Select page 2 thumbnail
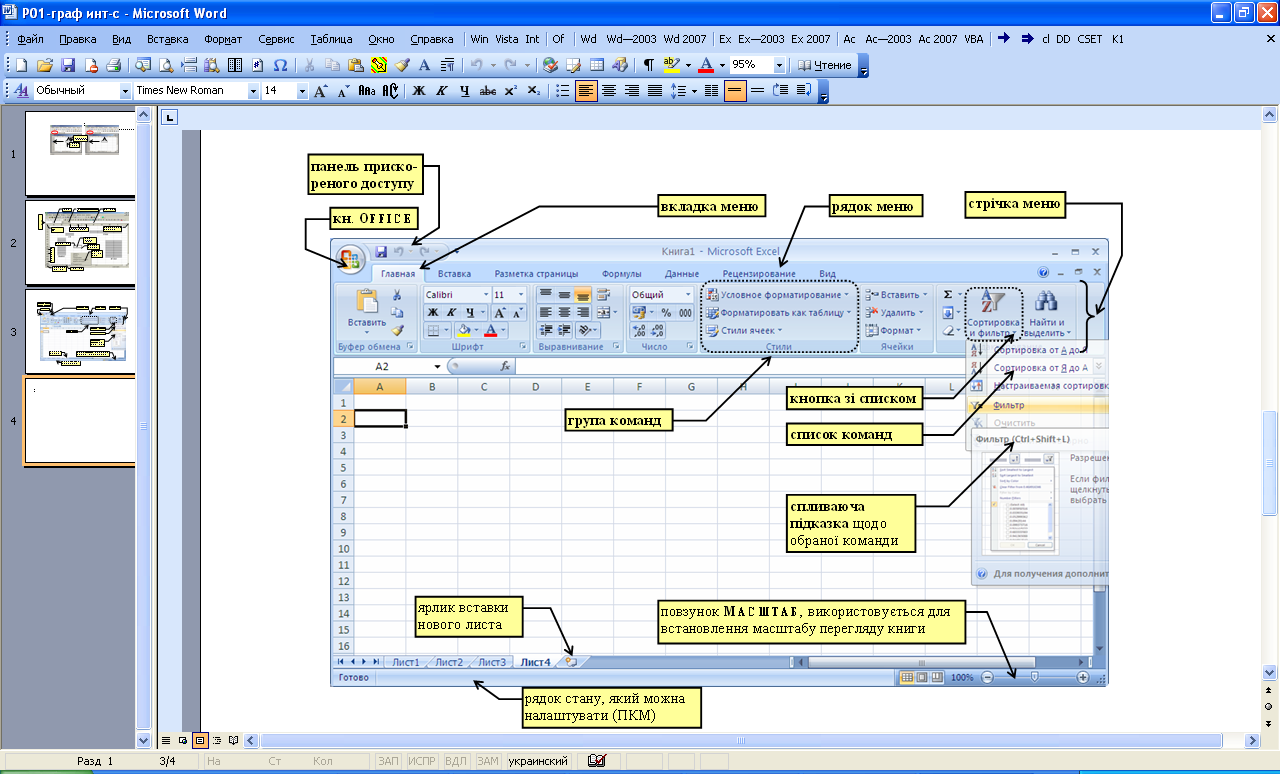 coord(80,241)
